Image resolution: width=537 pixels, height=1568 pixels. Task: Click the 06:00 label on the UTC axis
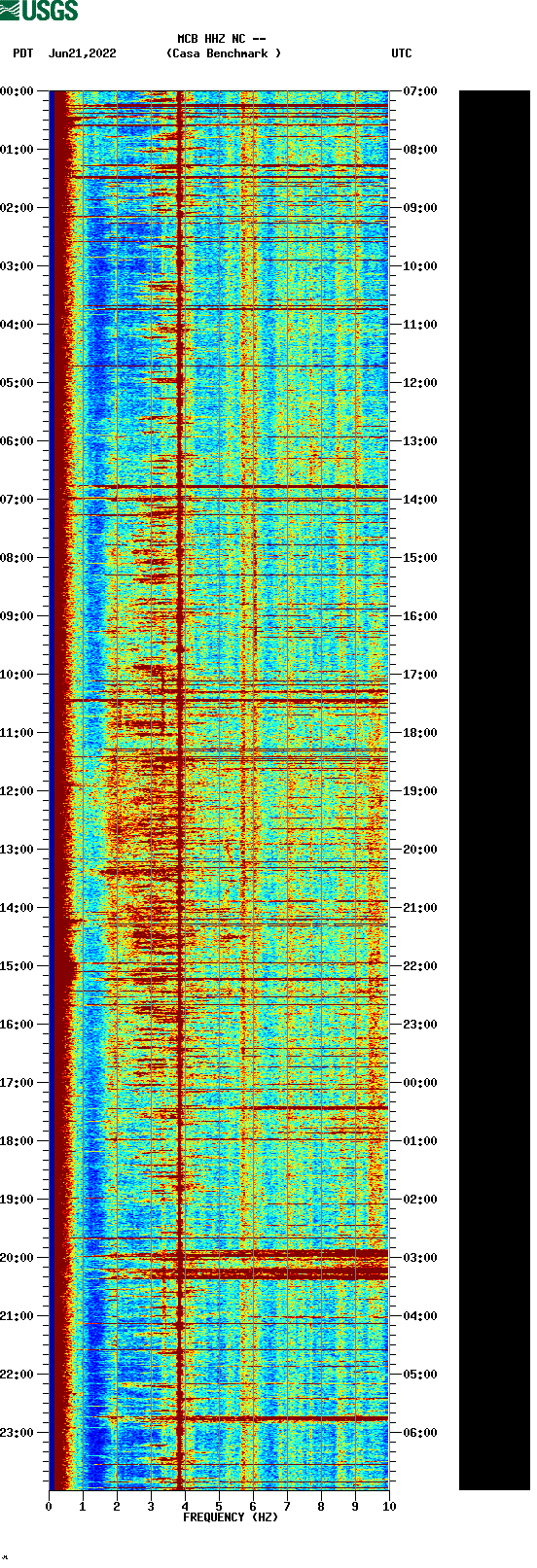[x=420, y=1433]
